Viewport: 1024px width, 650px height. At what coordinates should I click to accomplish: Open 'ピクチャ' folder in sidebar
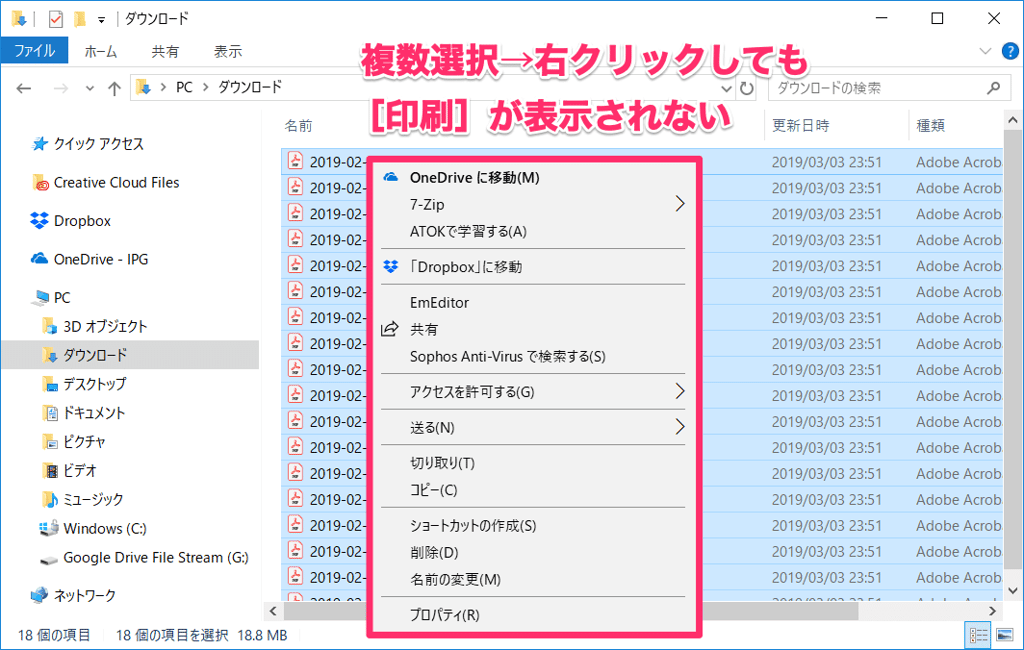(84, 442)
